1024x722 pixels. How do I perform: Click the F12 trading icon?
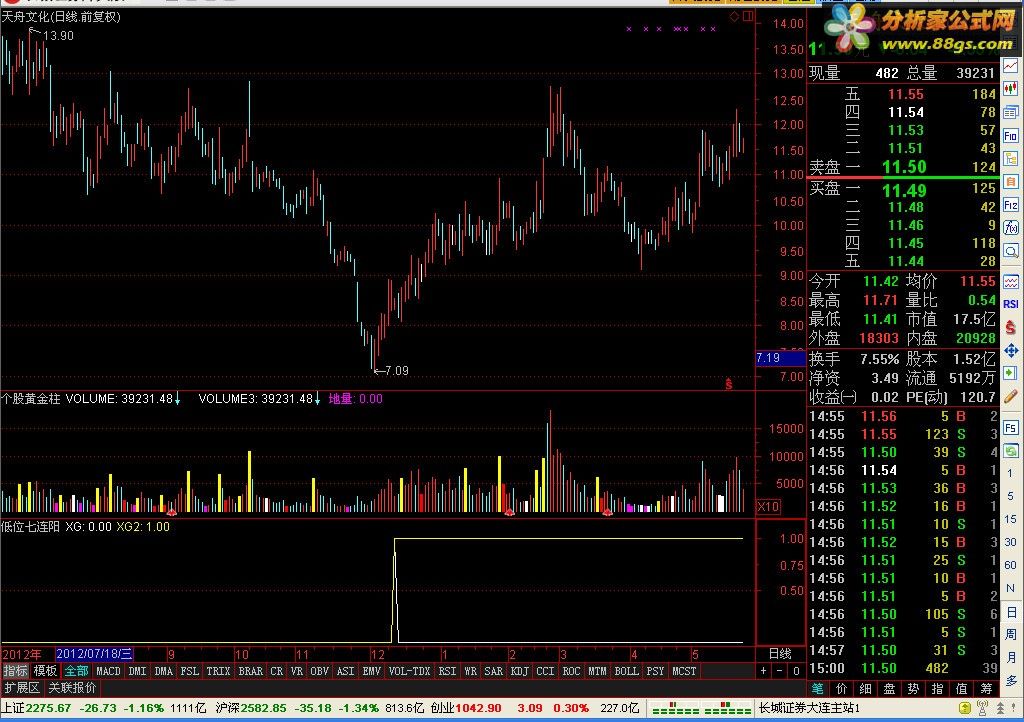pos(1010,205)
